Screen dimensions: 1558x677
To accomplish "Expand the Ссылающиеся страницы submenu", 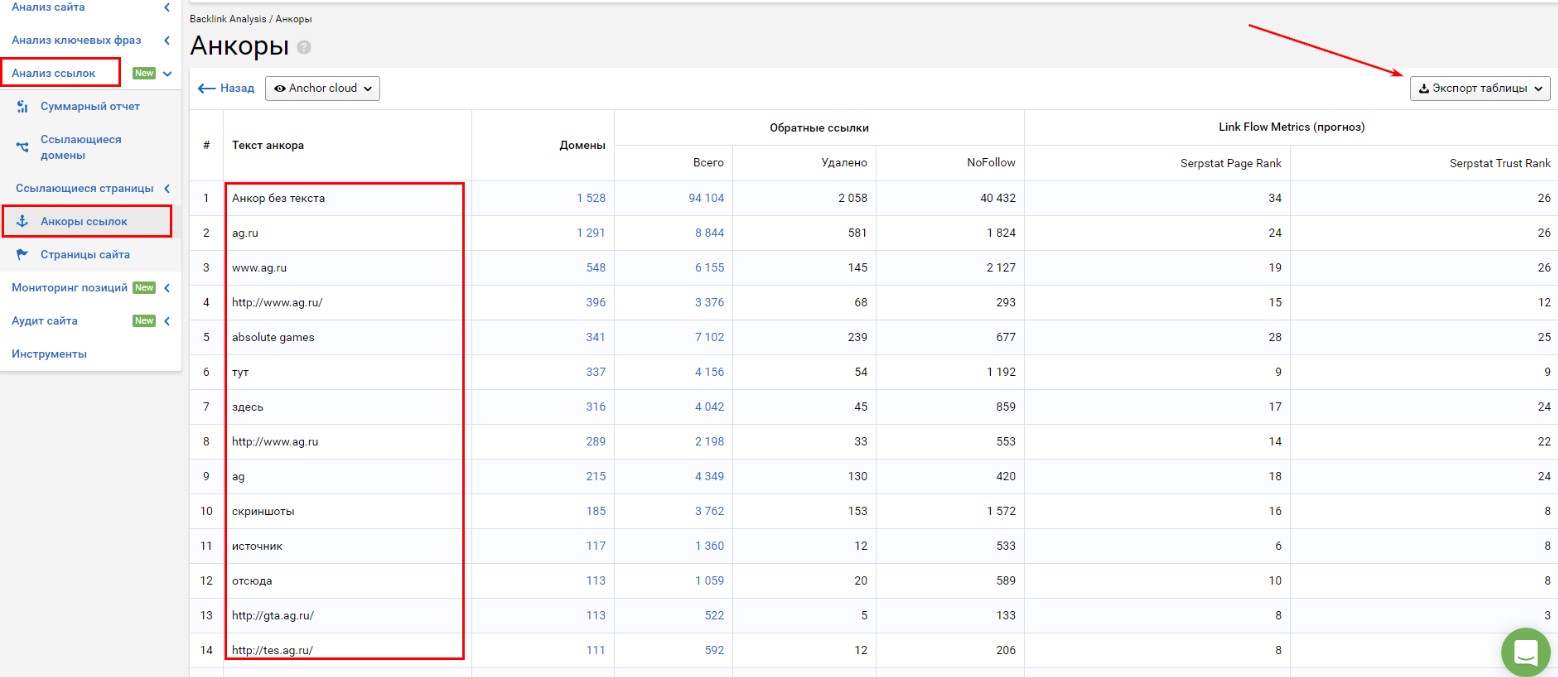I will (x=167, y=188).
